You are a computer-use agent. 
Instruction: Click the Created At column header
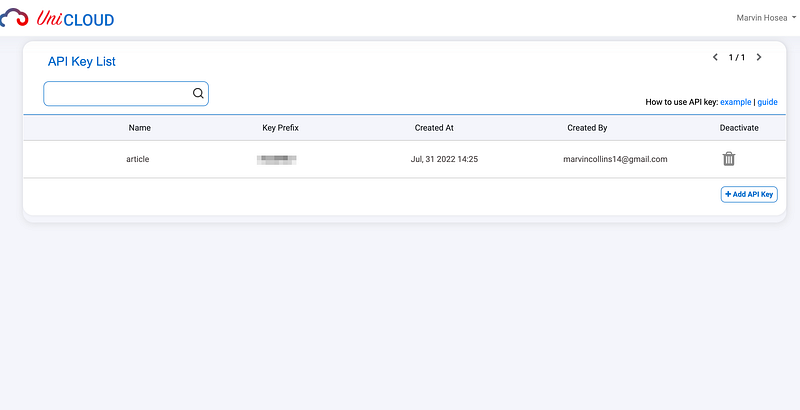[434, 128]
